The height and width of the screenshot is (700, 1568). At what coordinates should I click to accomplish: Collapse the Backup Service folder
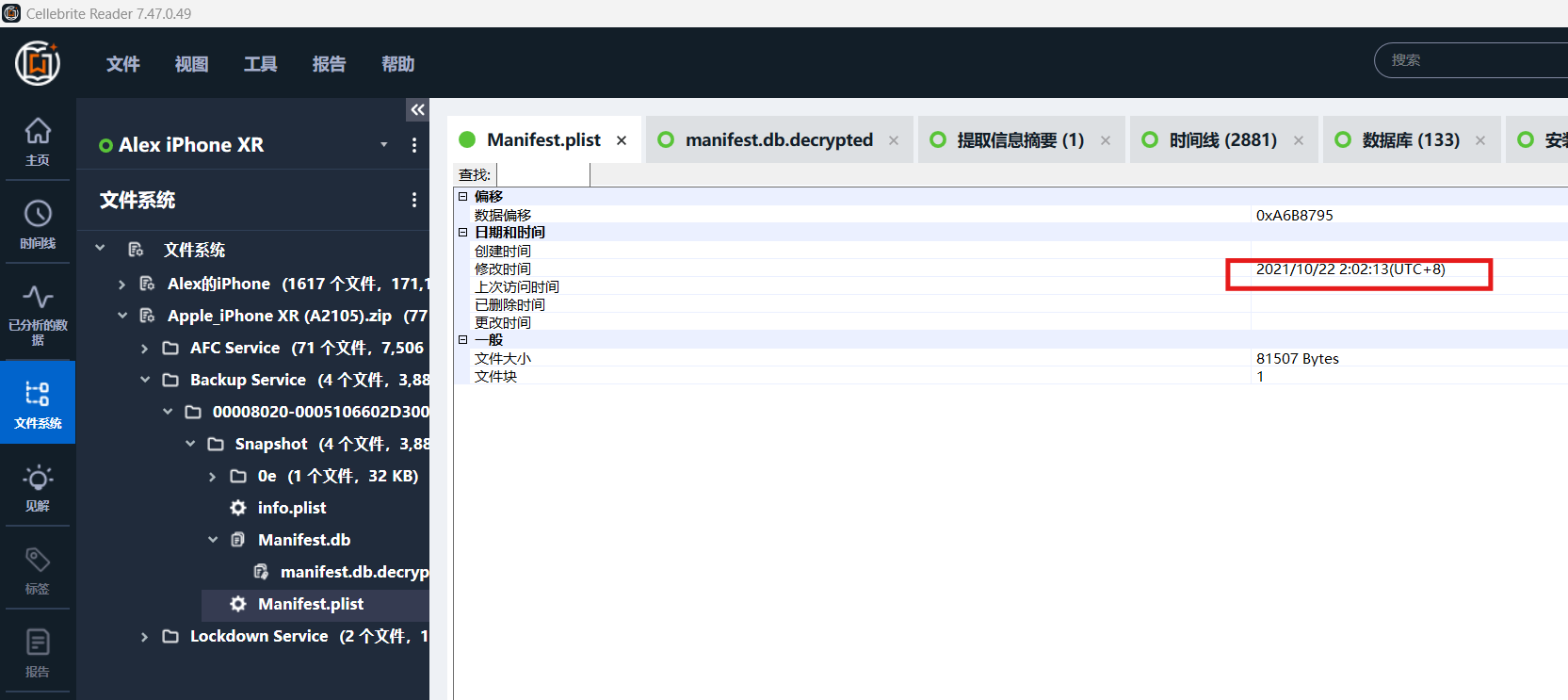[x=145, y=380]
